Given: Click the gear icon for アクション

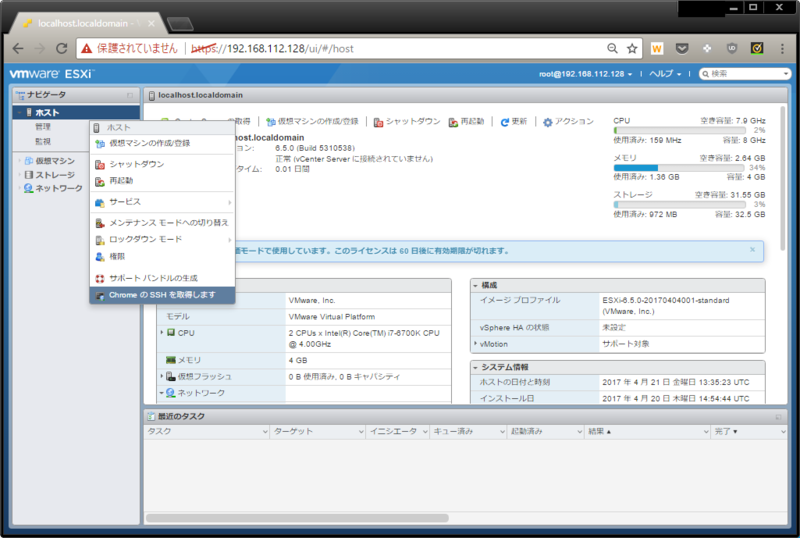Looking at the screenshot, I should [x=547, y=122].
